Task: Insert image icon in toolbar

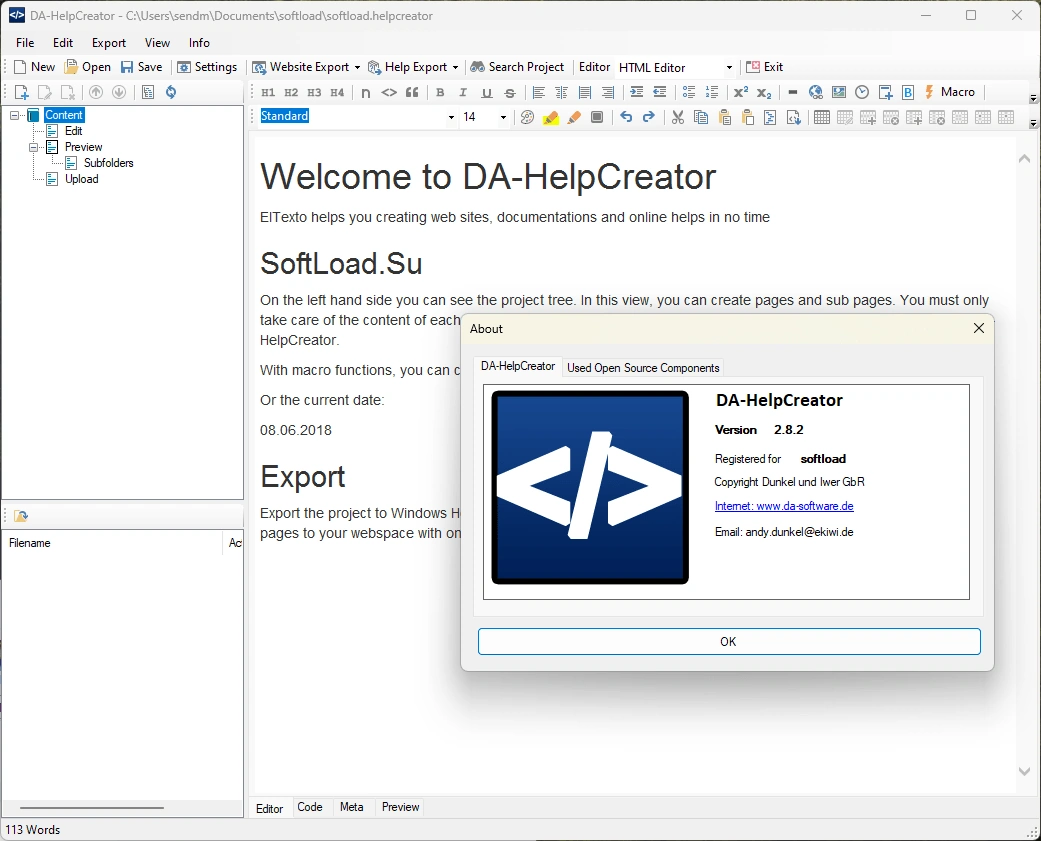Action: (839, 92)
